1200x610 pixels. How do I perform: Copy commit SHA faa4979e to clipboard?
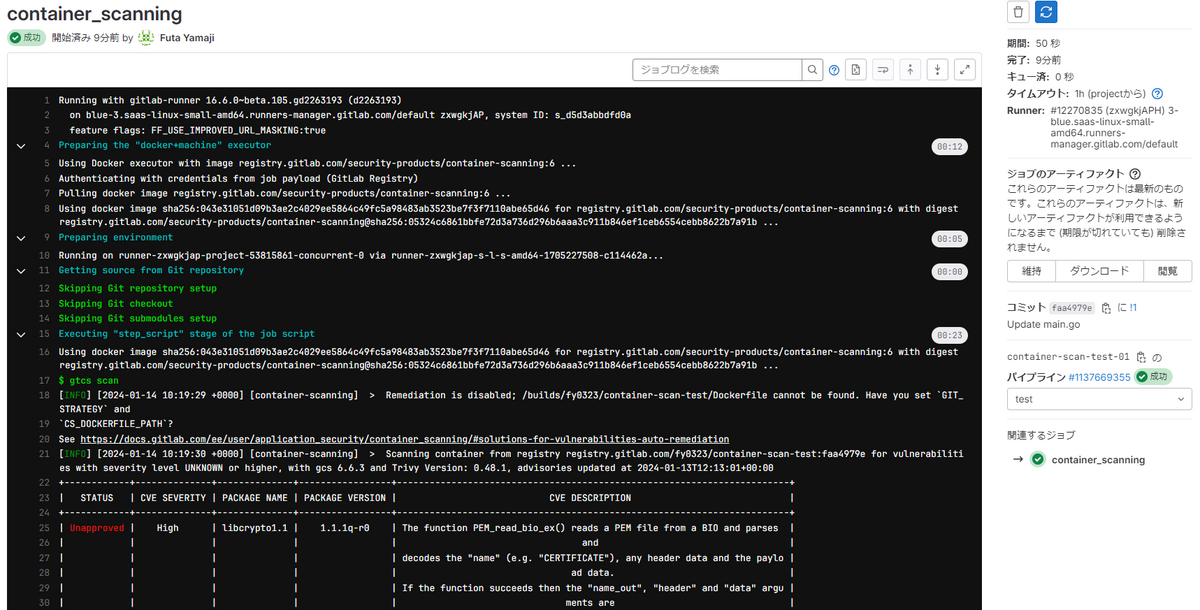(x=1108, y=309)
